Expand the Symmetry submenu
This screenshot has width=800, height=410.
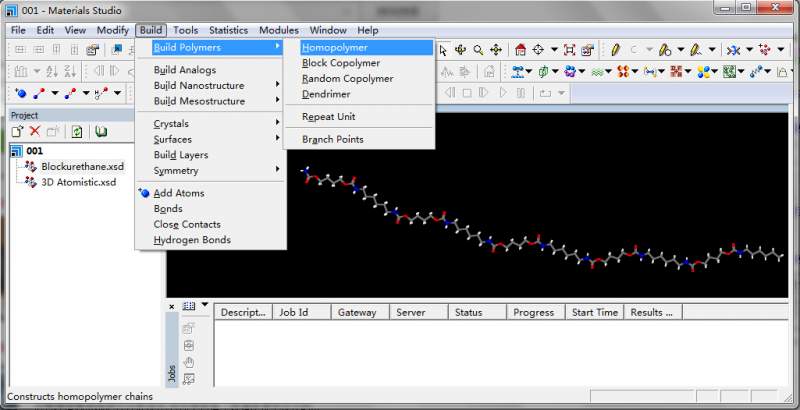[x=211, y=170]
